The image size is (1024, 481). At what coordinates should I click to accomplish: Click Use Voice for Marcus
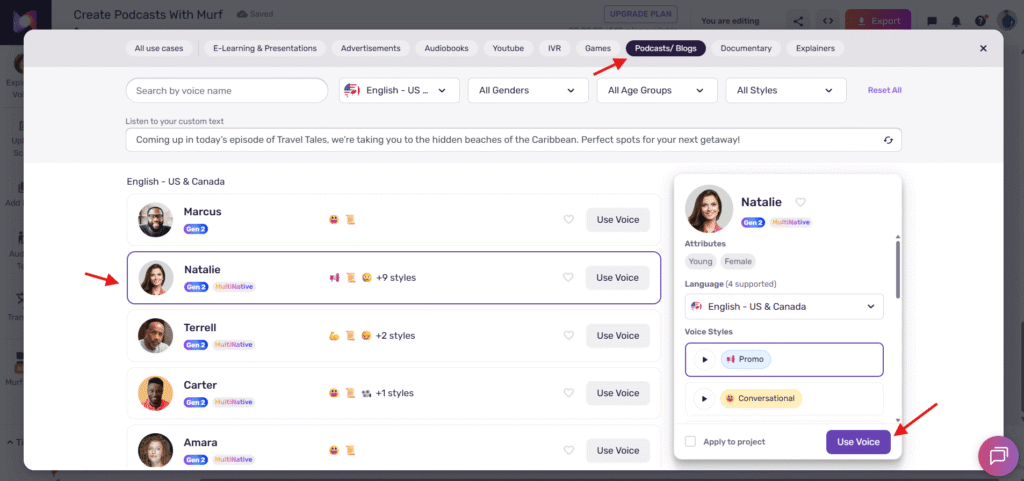tap(618, 219)
